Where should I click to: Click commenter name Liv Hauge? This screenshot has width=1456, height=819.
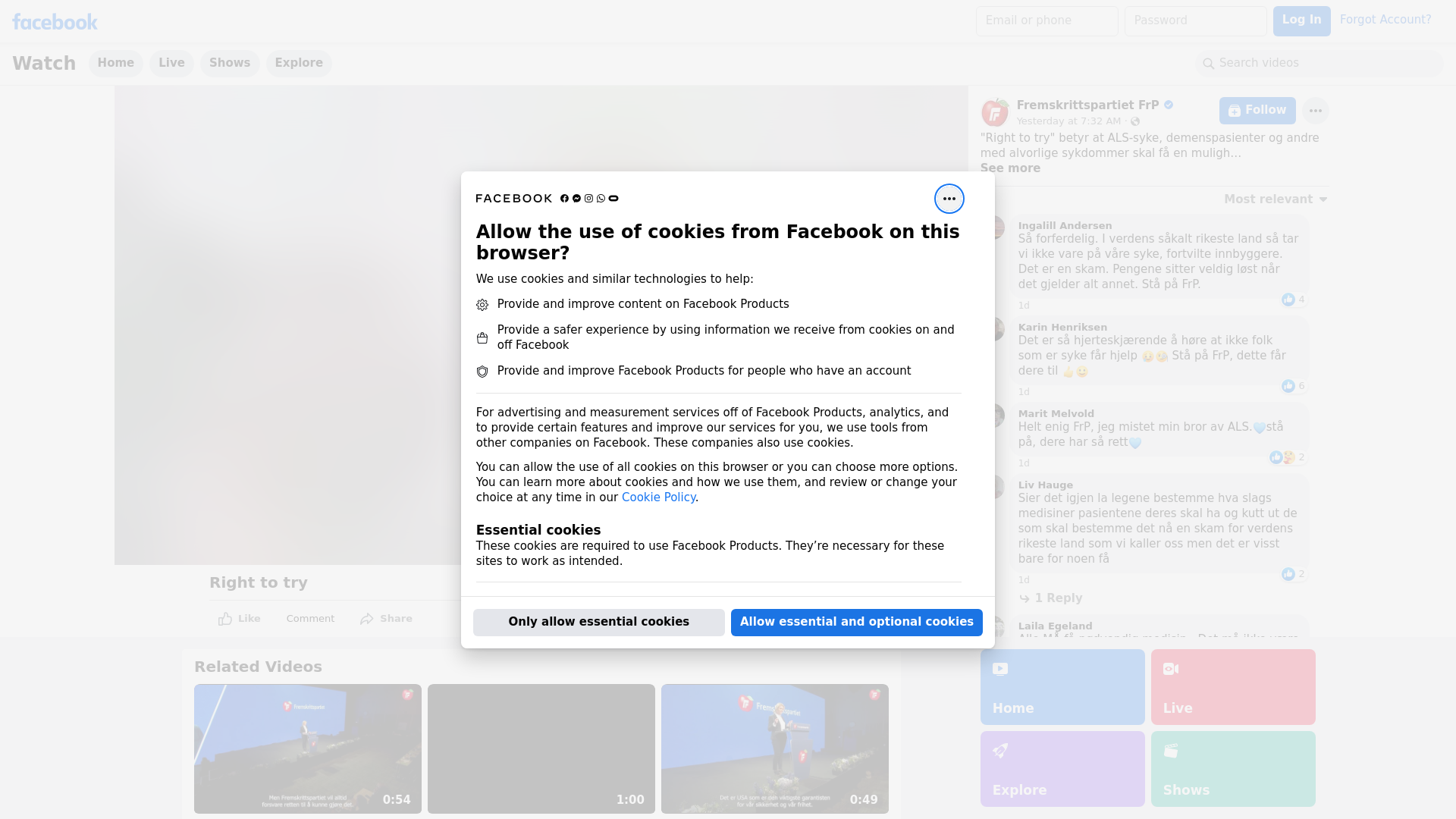[1045, 485]
